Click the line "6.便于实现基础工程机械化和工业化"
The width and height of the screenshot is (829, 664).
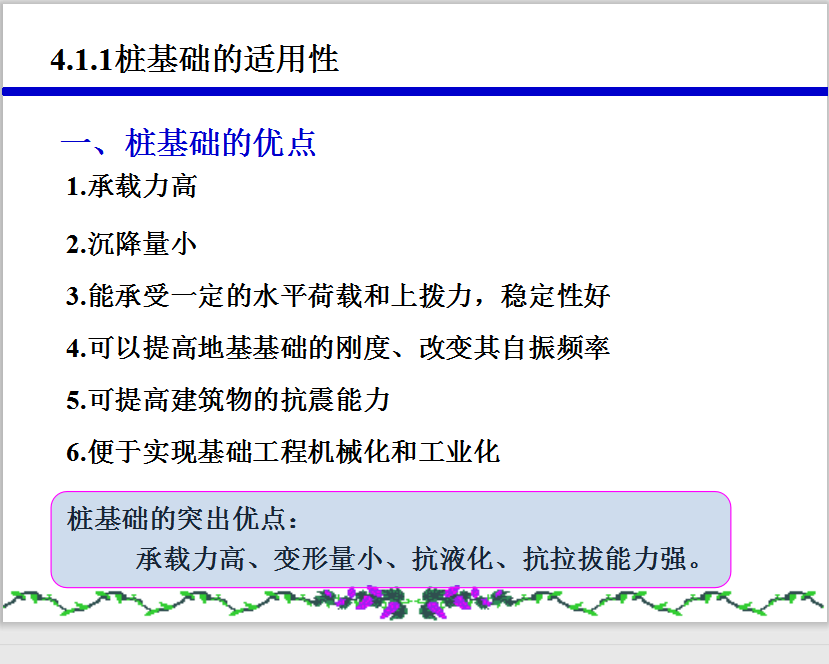point(283,452)
